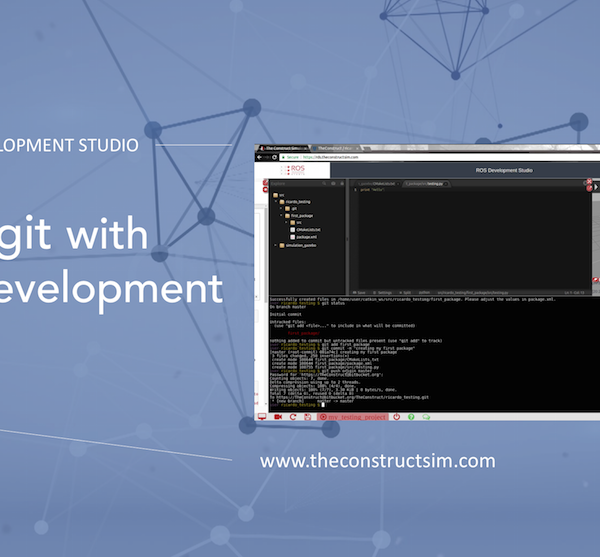Click the monitor icon in bottom toolbar
600x557 pixels.
tap(262, 417)
